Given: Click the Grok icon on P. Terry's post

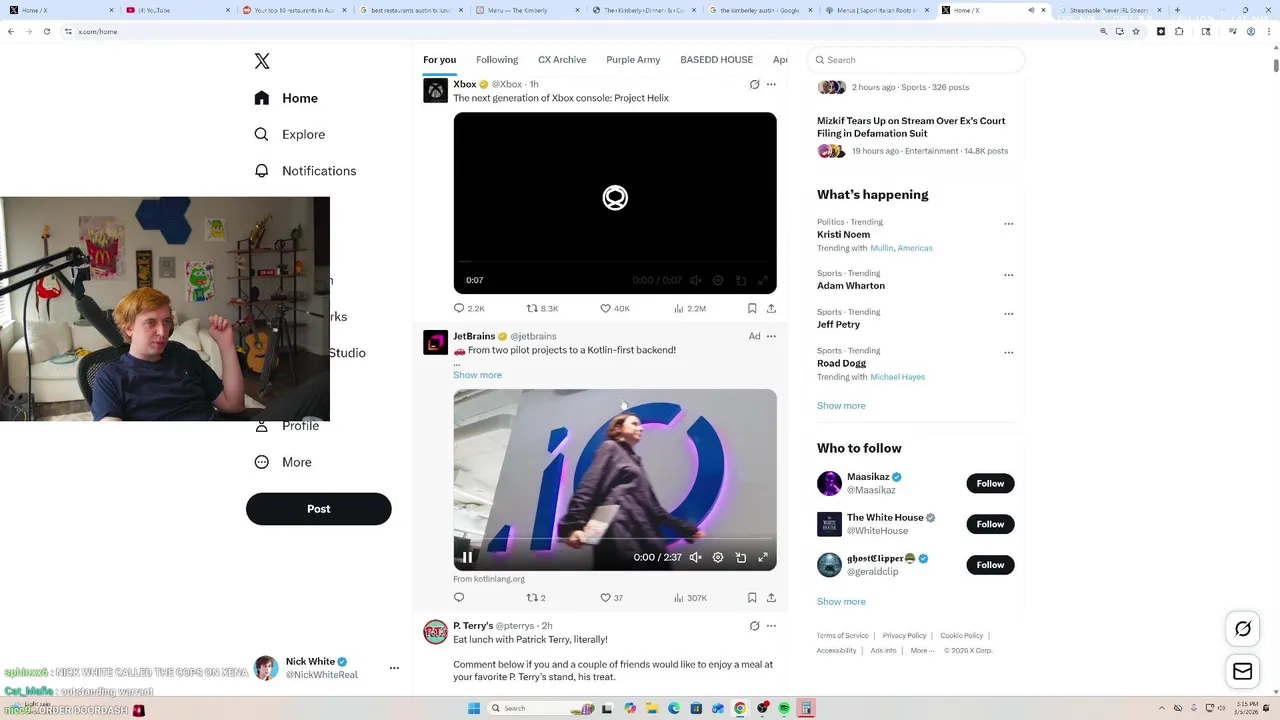Looking at the screenshot, I should click(x=754, y=626).
